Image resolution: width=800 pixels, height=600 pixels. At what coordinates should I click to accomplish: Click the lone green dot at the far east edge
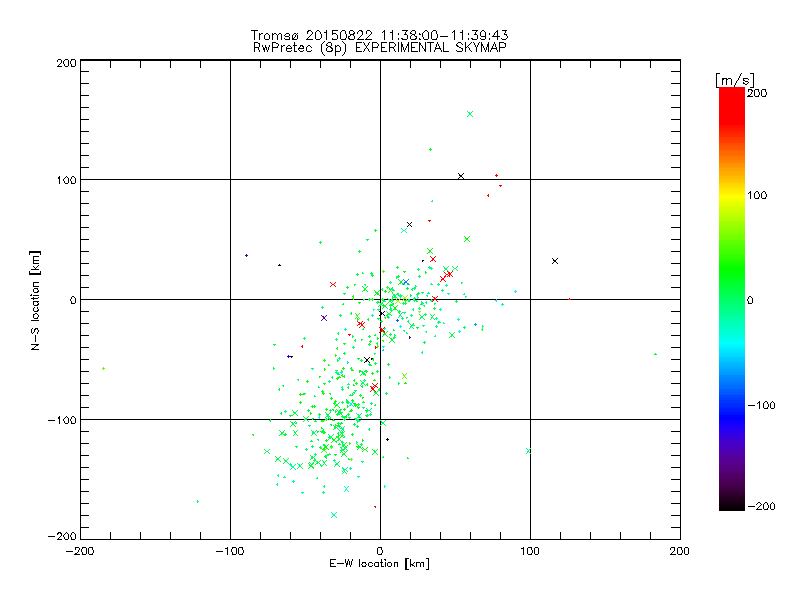[x=656, y=354]
